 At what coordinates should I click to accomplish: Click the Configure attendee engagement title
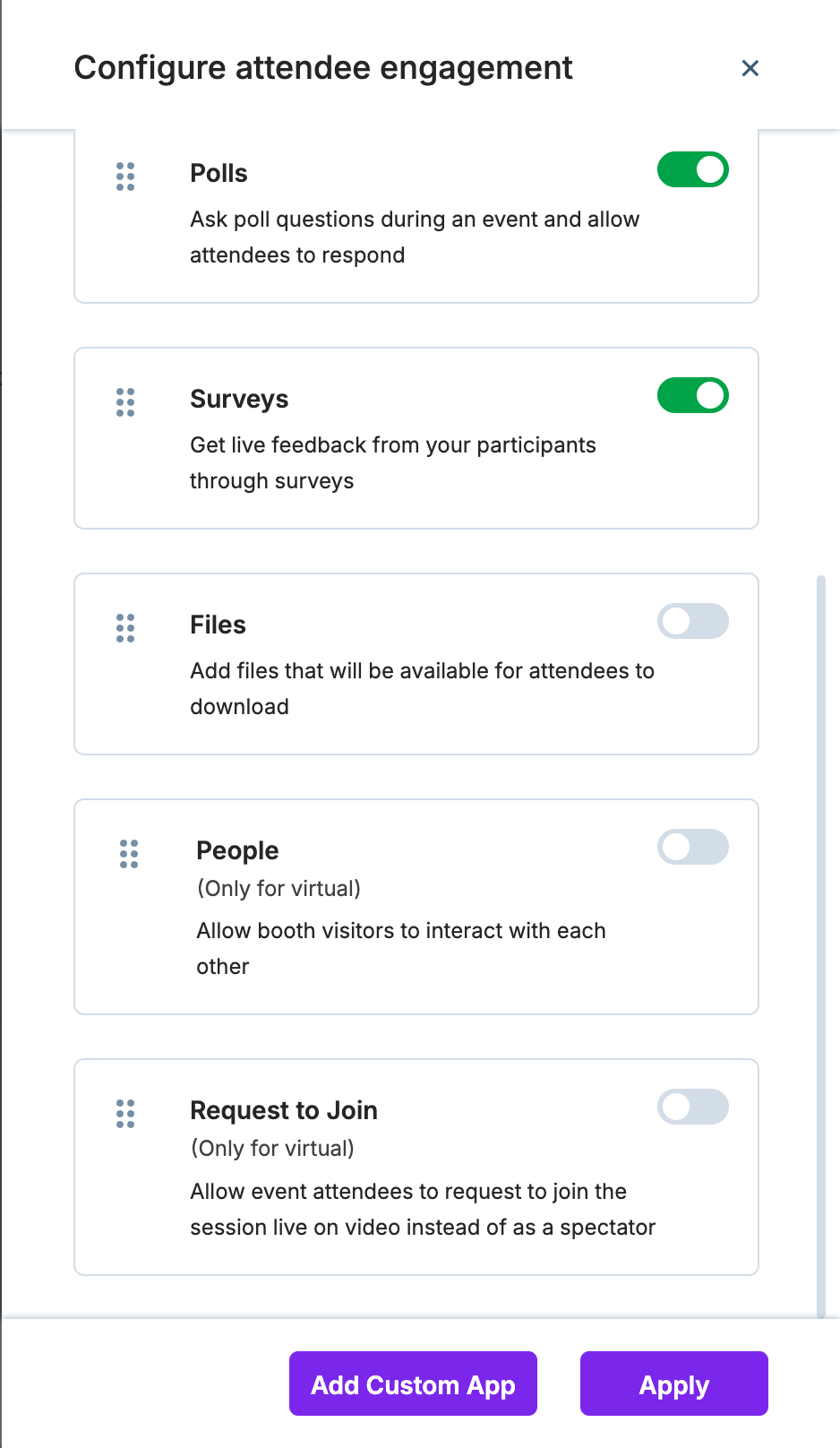(323, 68)
